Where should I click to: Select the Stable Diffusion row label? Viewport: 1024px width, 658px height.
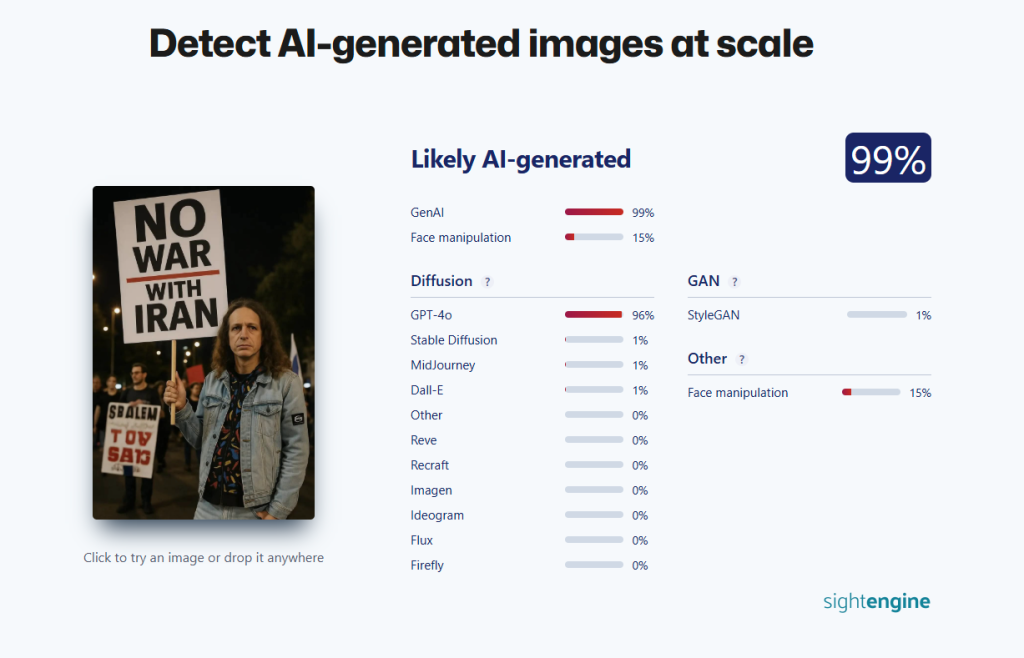coord(454,340)
